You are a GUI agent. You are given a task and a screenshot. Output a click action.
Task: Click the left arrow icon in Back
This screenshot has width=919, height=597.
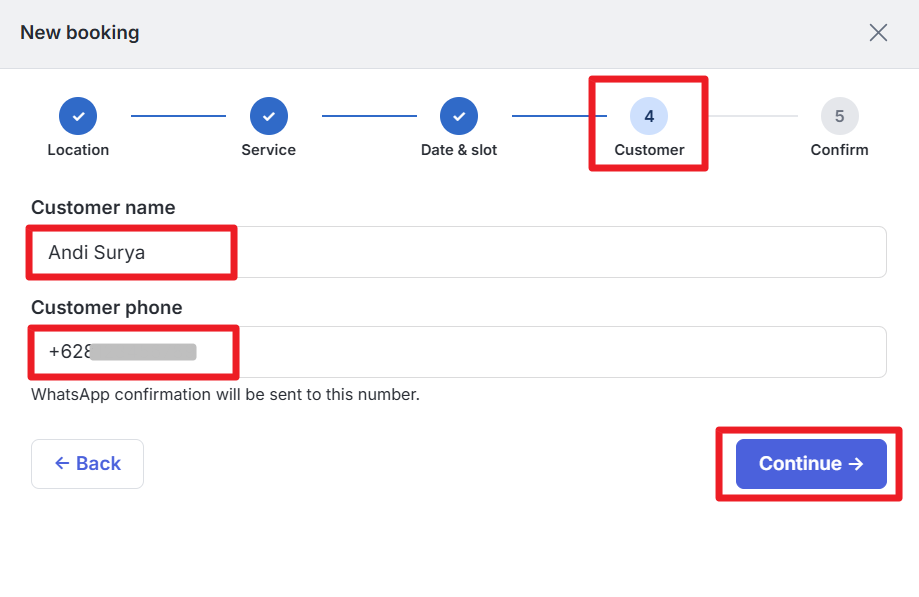(62, 463)
